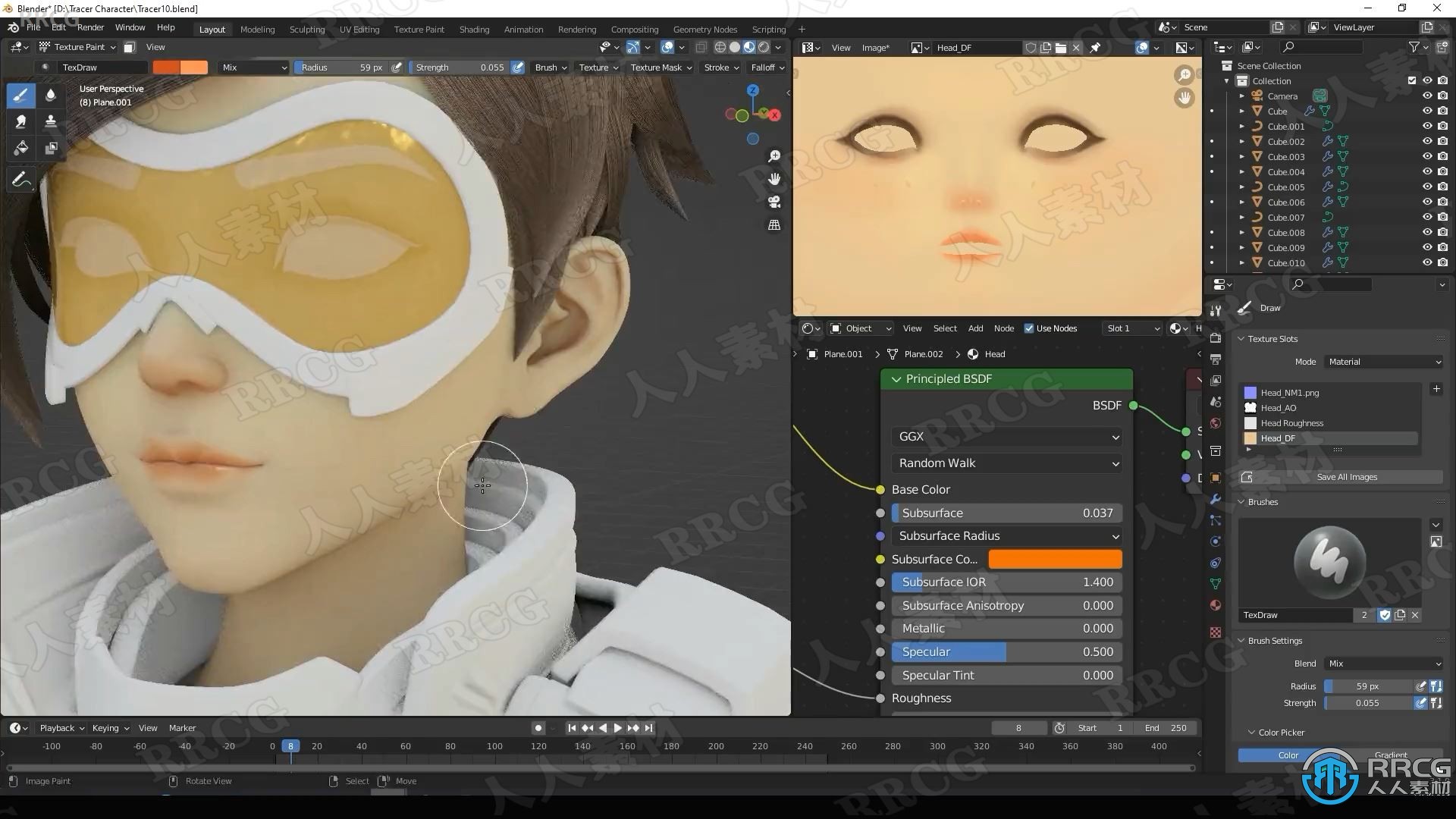Open the Shading menu in menu bar

(473, 28)
